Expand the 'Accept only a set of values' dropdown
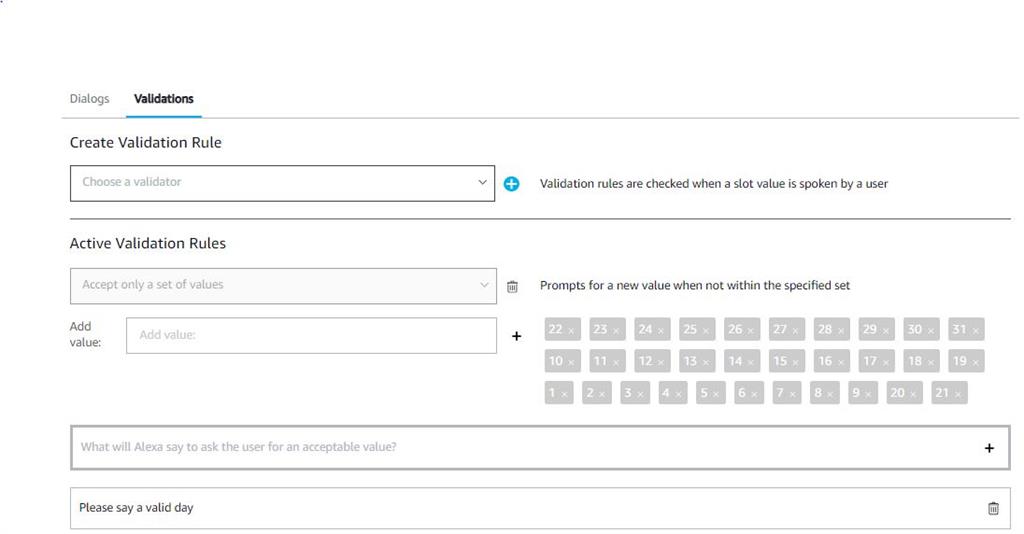Screen dimensions: 1024x534 tap(282, 285)
